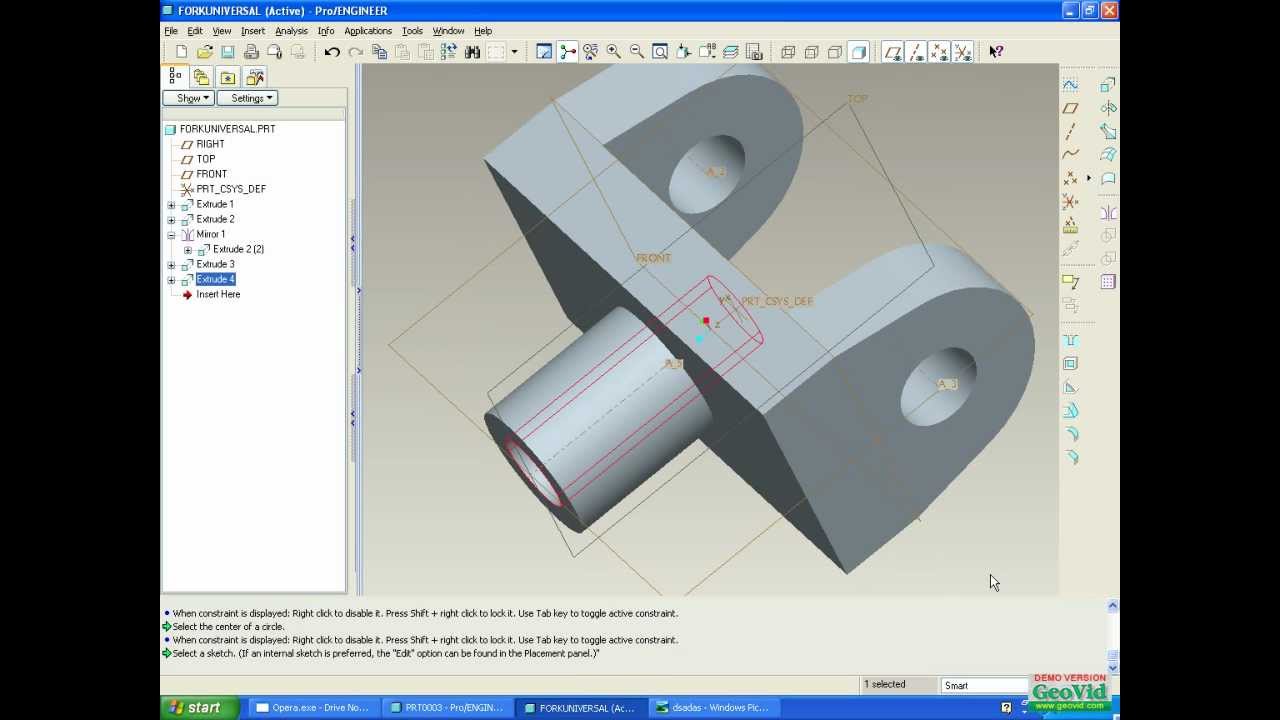The image size is (1280, 720).
Task: Toggle coordinate systems display
Action: 962,52
